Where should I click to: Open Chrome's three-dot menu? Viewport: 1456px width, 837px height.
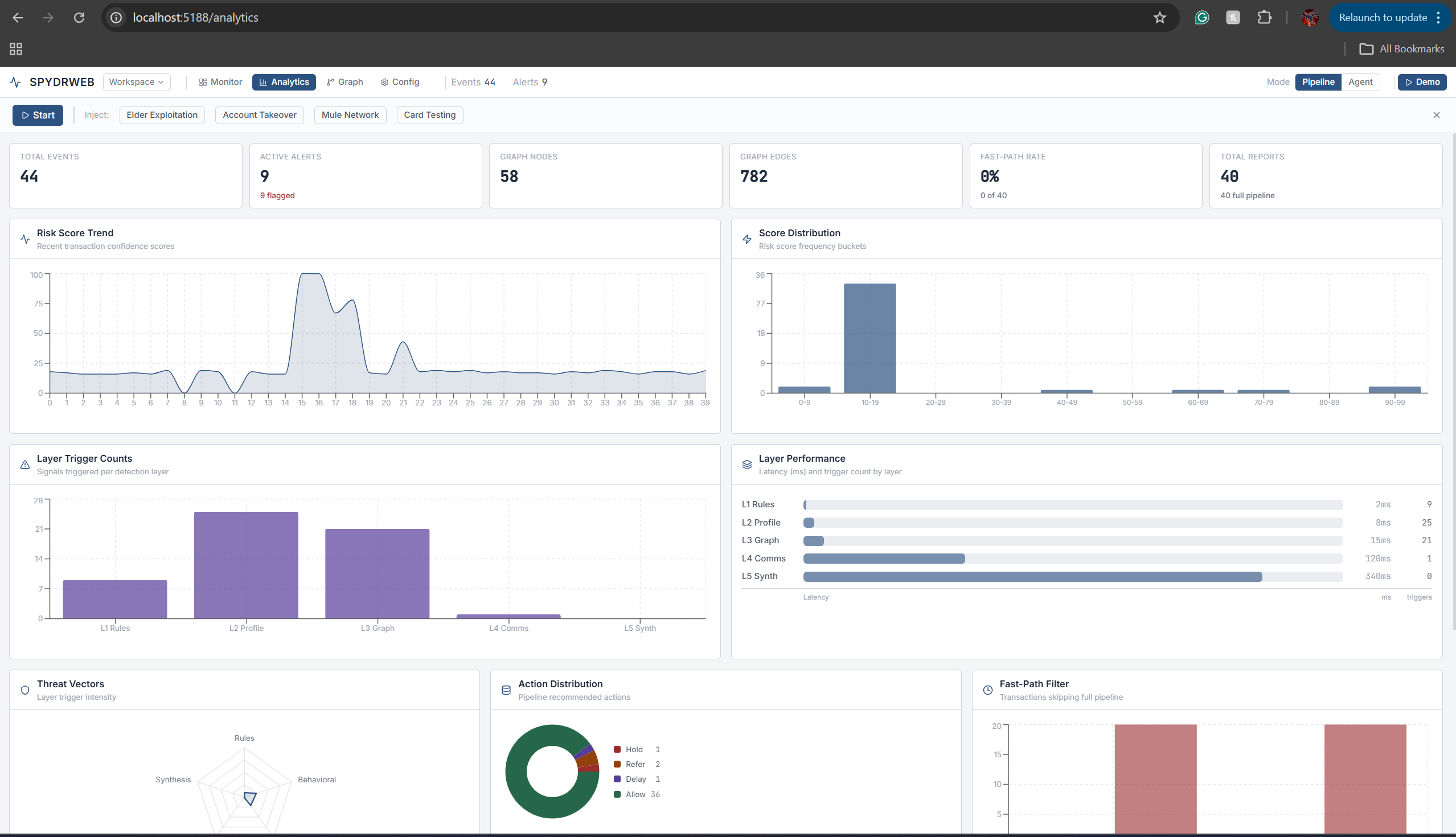coord(1438,17)
